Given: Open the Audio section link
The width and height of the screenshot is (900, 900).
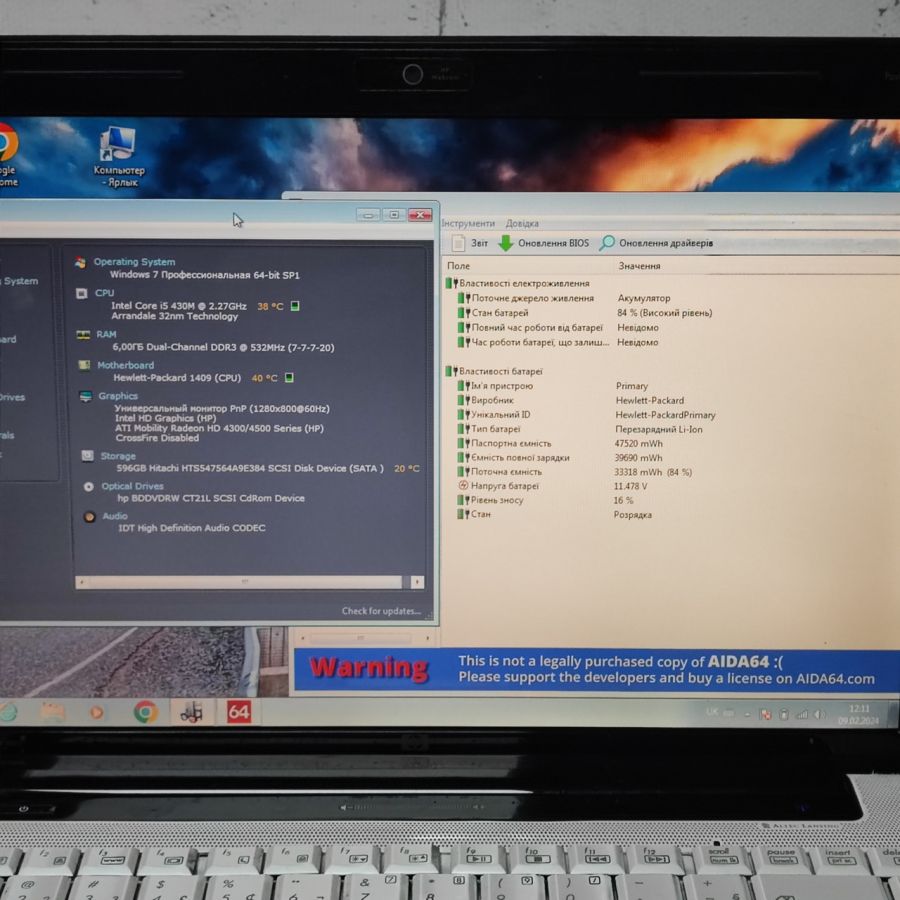Looking at the screenshot, I should tap(115, 516).
